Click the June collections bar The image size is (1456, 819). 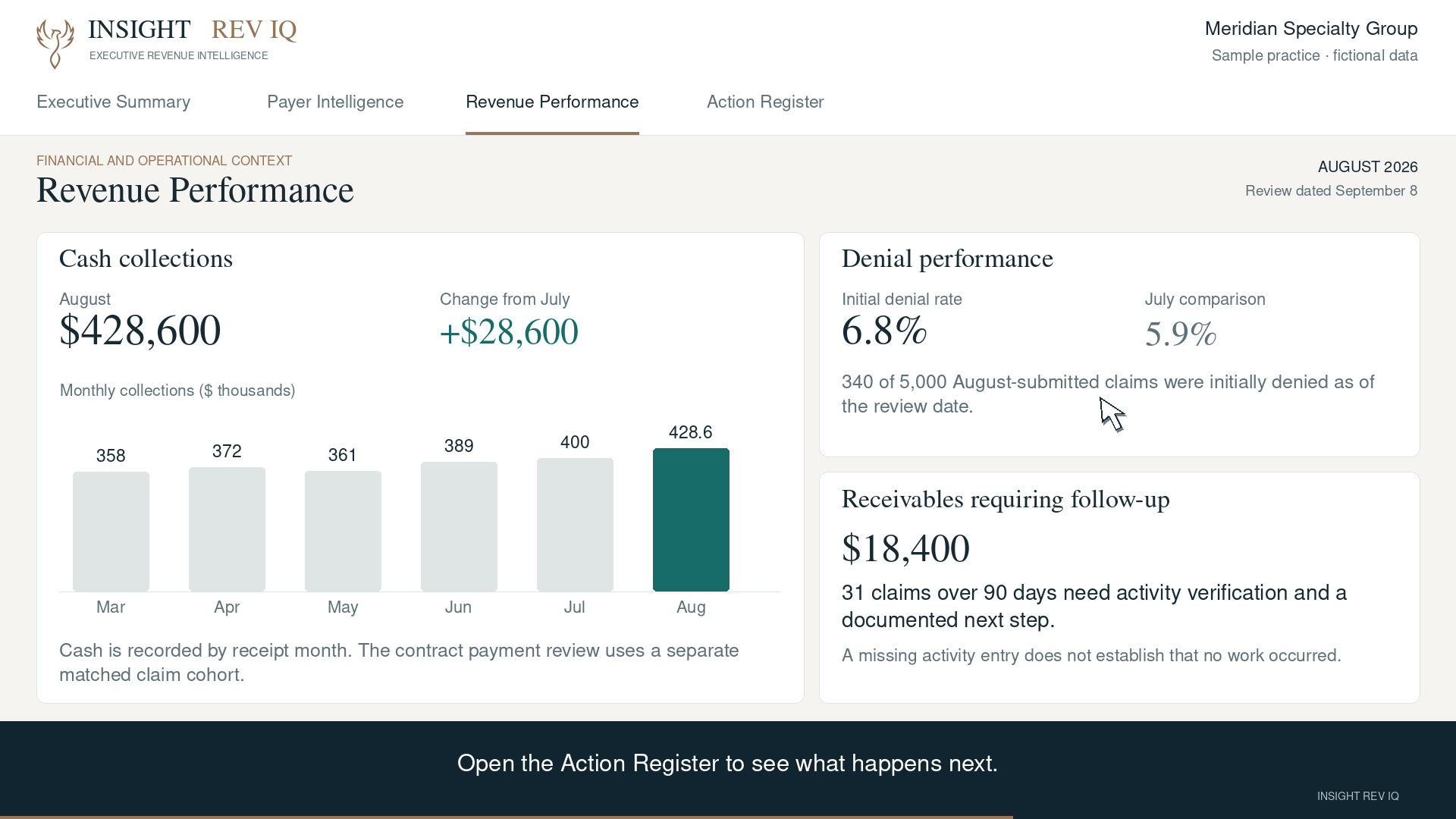pos(459,526)
